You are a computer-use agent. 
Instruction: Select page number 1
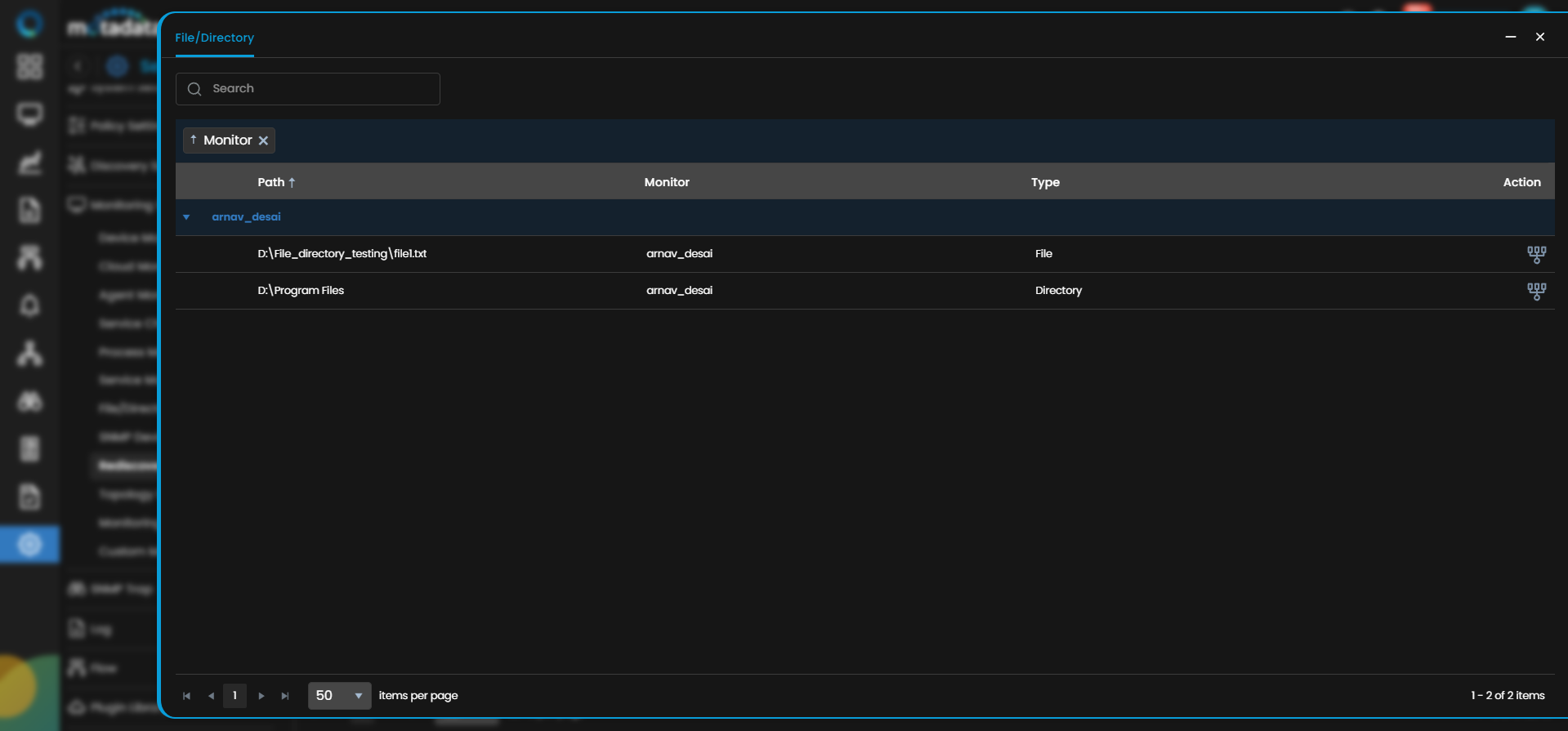pos(235,696)
